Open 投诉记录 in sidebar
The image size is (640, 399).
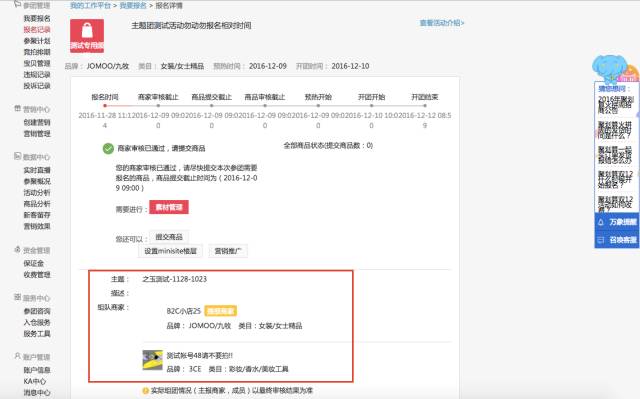[x=37, y=86]
